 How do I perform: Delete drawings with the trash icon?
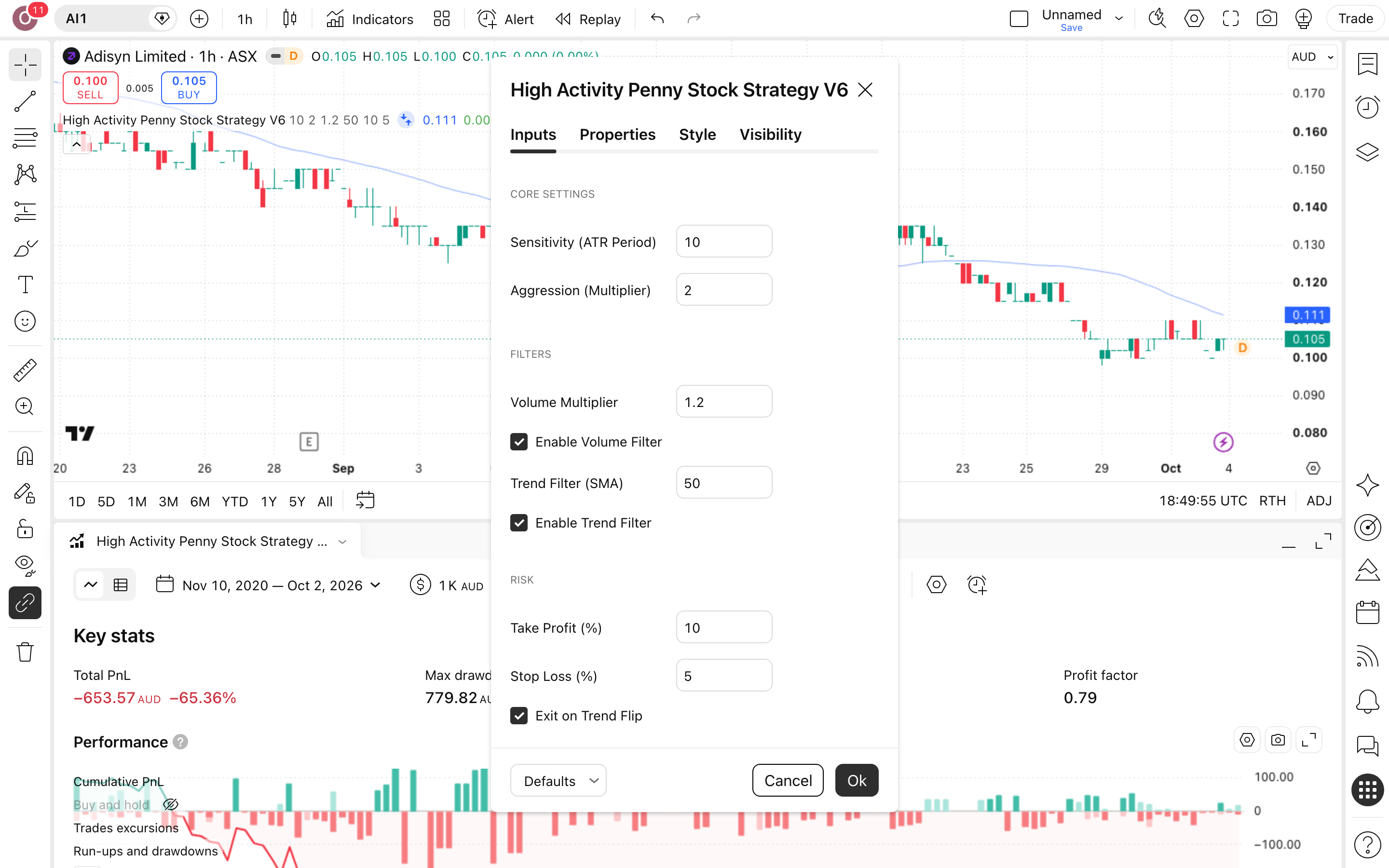(x=25, y=652)
